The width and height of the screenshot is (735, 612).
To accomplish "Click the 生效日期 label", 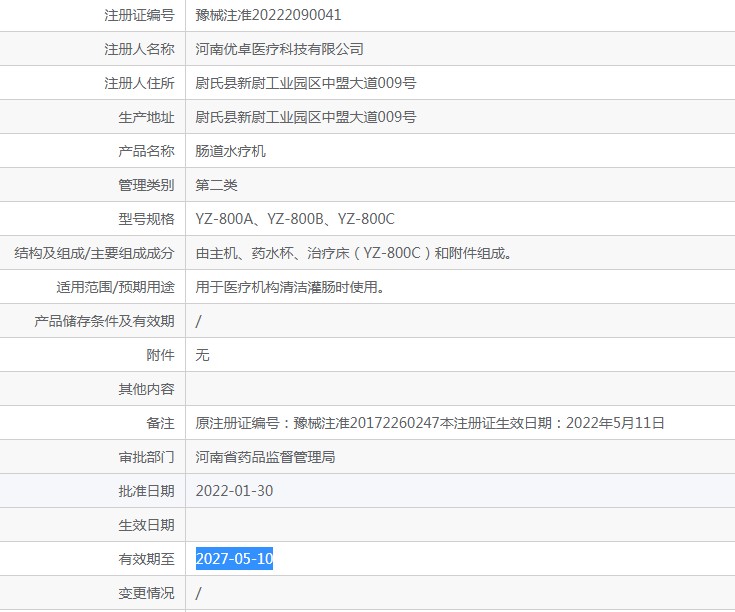I will pyautogui.click(x=146, y=525).
